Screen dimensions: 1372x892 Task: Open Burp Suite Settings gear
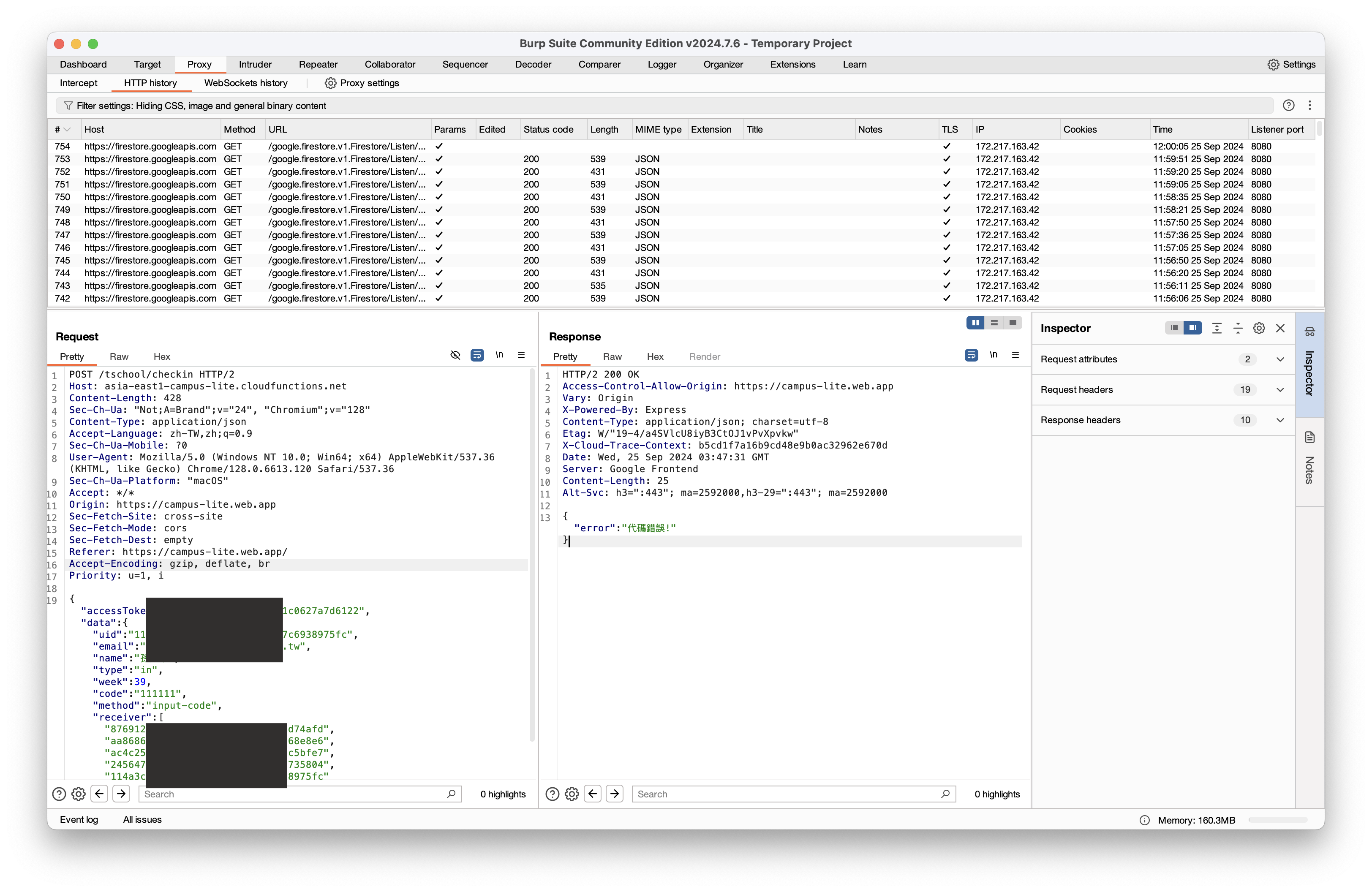click(1273, 65)
